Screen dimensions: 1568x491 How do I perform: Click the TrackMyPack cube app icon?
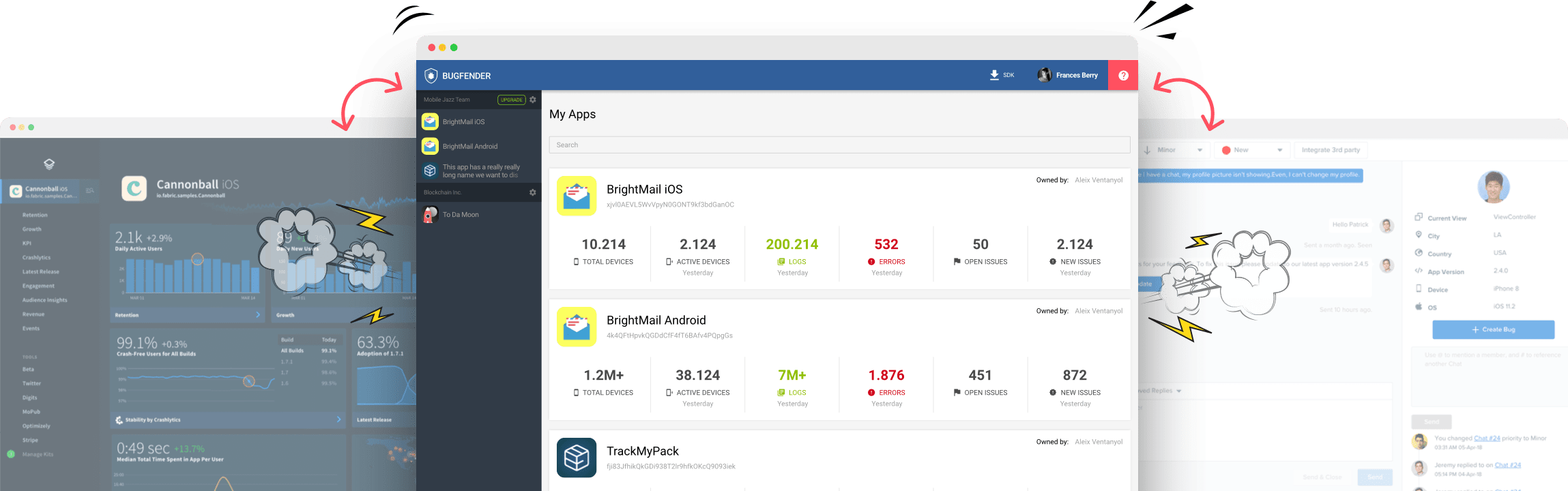point(577,458)
